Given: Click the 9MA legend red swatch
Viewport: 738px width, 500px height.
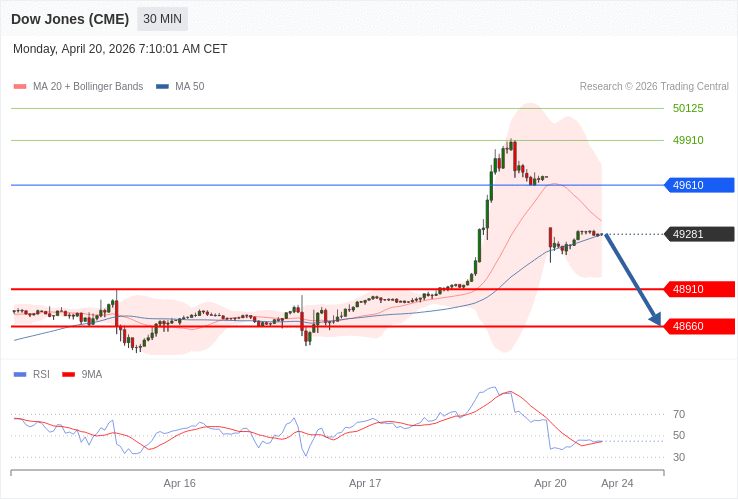Looking at the screenshot, I should pyautogui.click(x=69, y=375).
